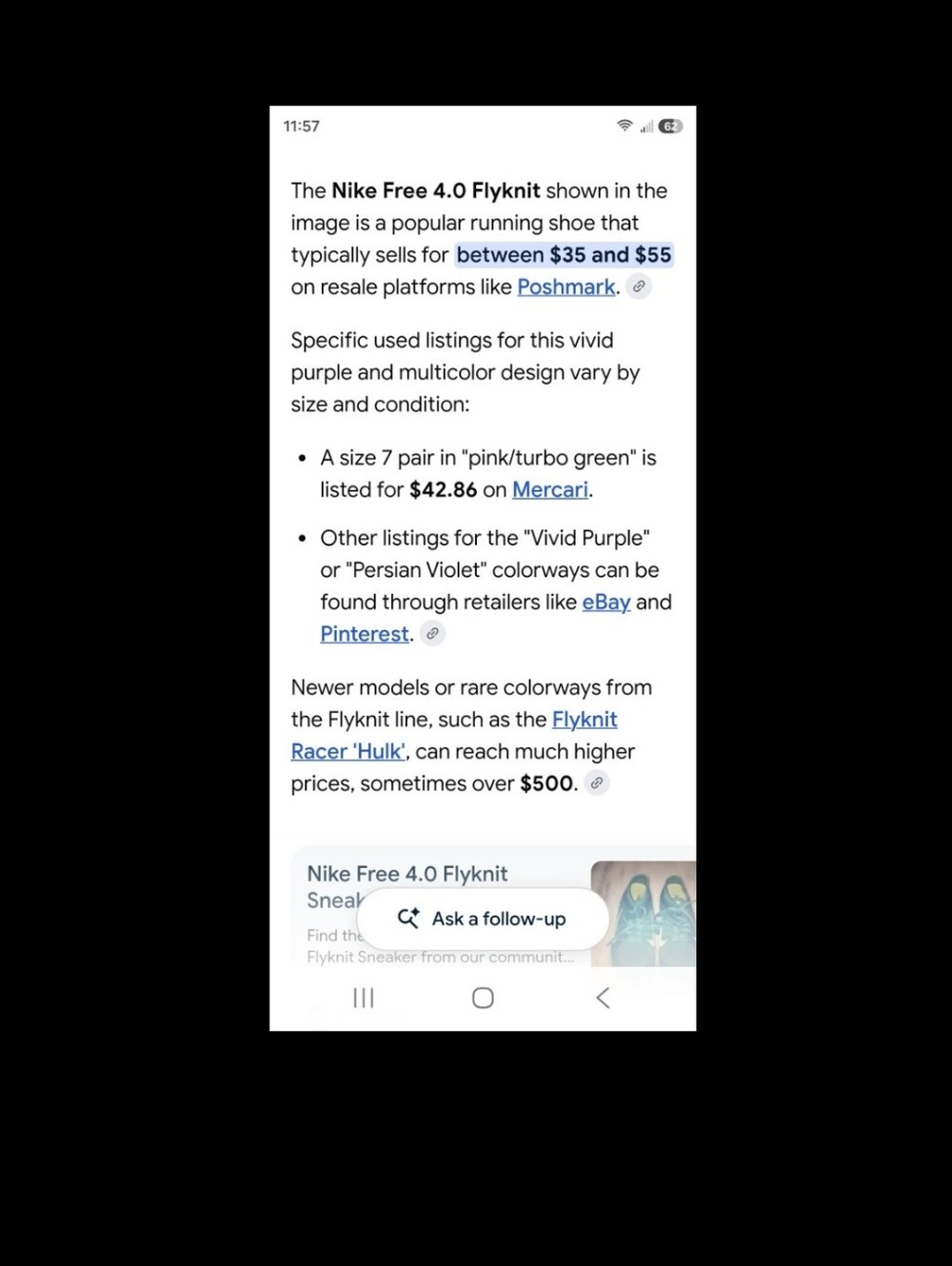Open the Mercari link
Viewport: 952px width, 1266px height.
(550, 489)
